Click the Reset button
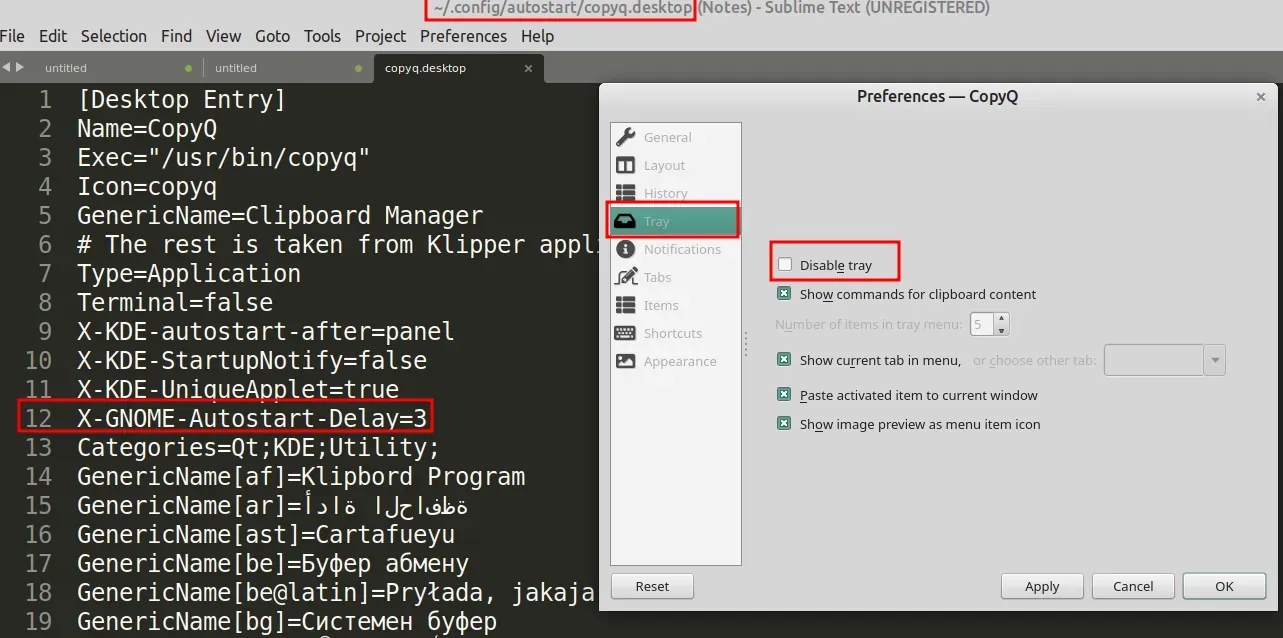Screen dimensions: 1283x638 coord(652,586)
